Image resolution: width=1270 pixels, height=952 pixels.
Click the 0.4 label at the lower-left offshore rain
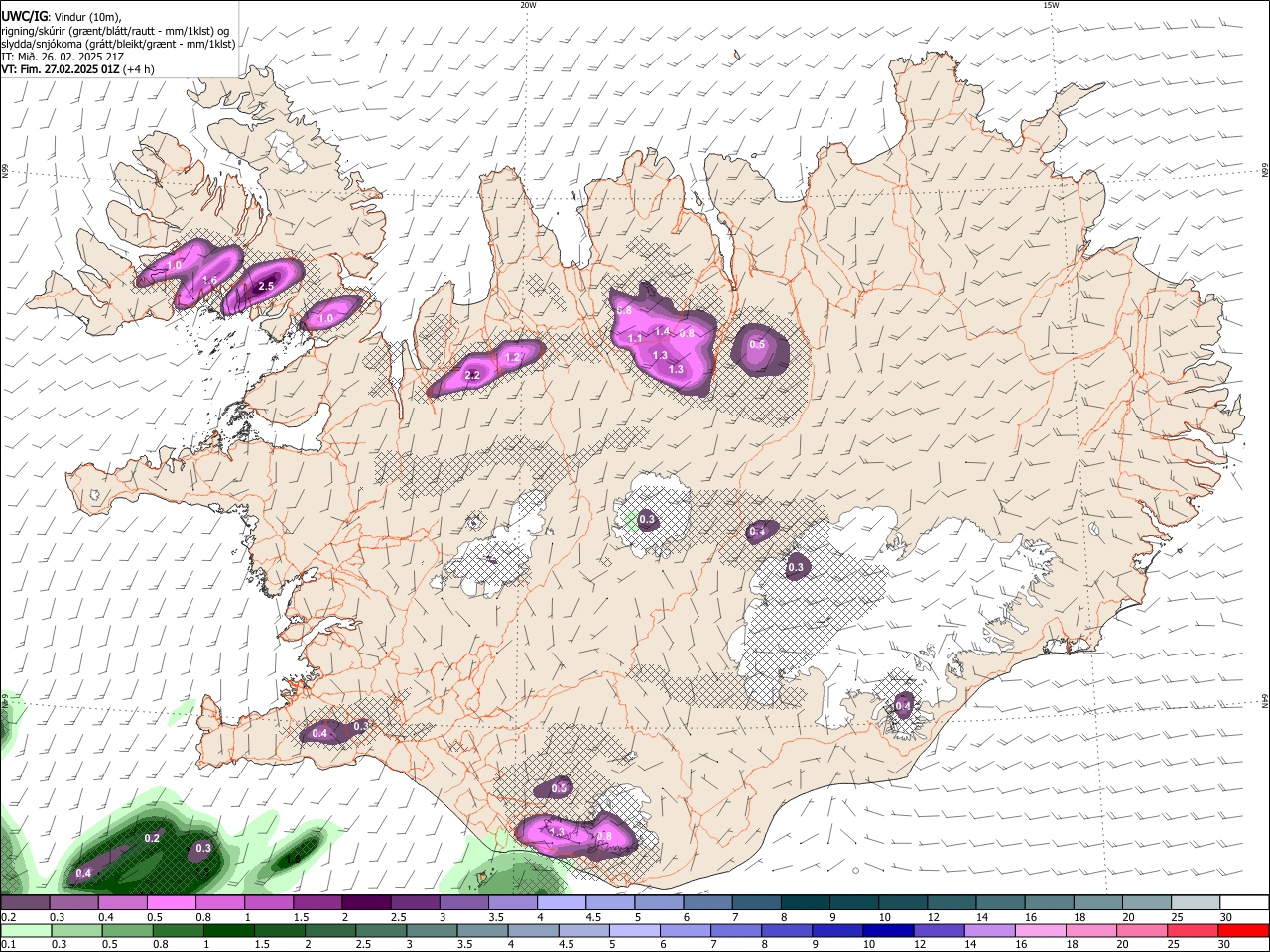83,873
